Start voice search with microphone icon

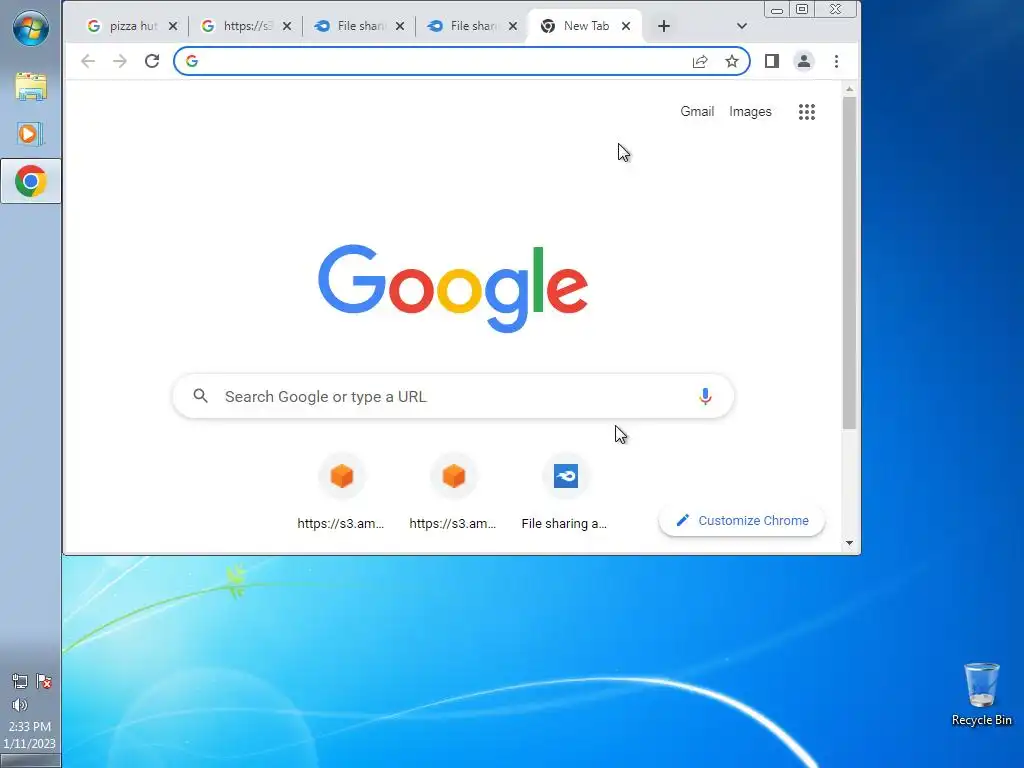coord(705,396)
